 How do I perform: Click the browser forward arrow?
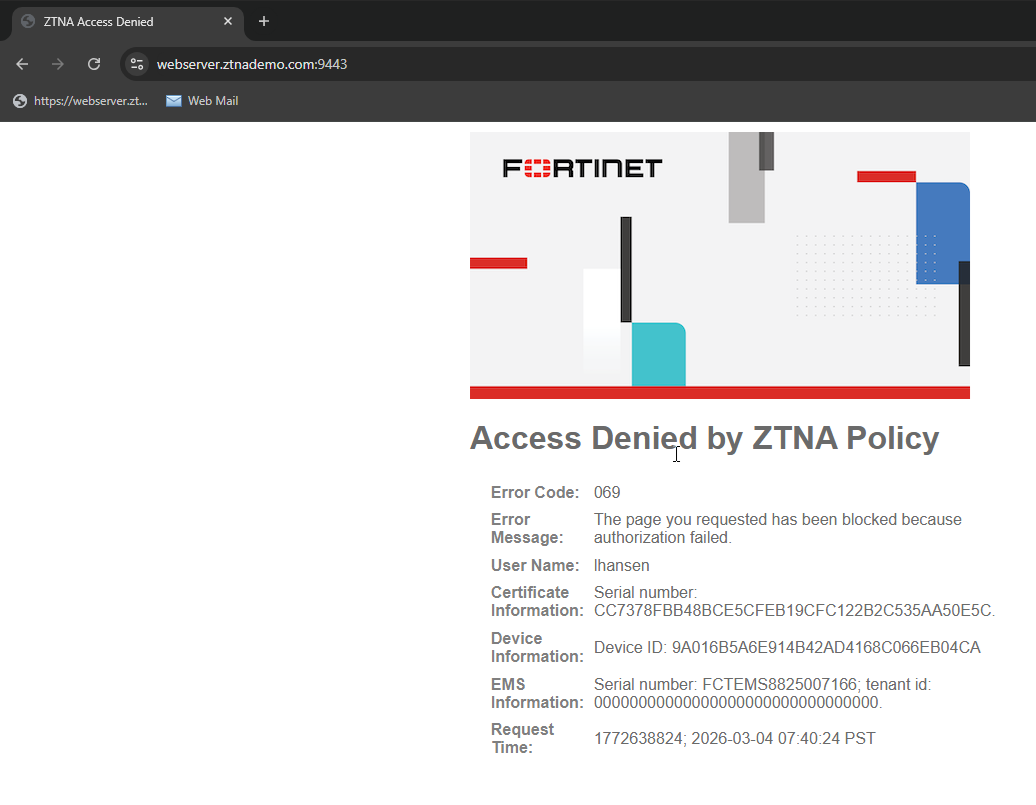(x=58, y=64)
